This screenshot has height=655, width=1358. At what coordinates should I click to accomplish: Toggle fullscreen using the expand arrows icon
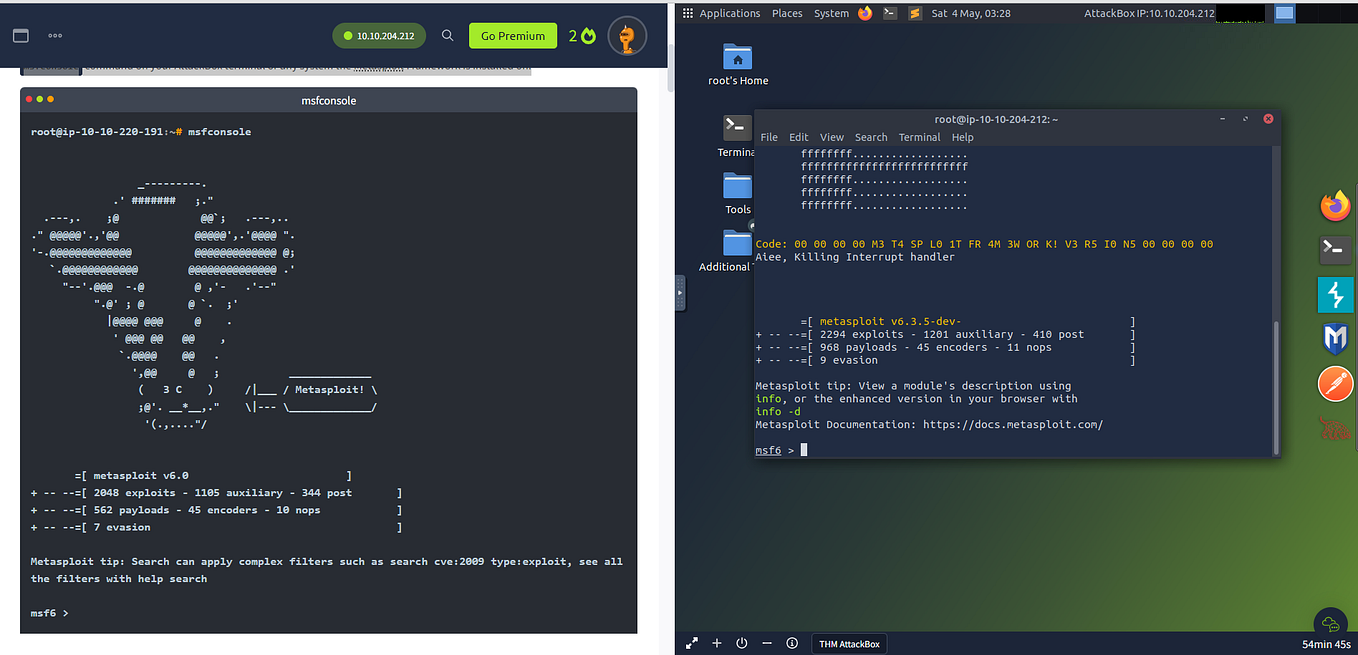(691, 643)
